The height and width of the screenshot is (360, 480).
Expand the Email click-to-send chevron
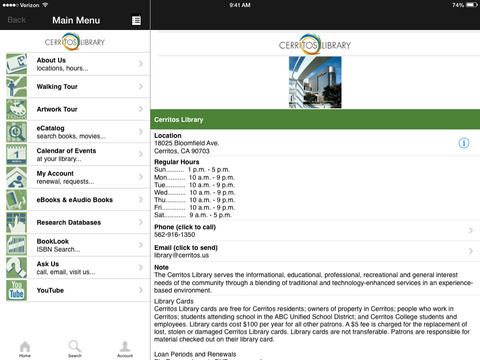471,251
